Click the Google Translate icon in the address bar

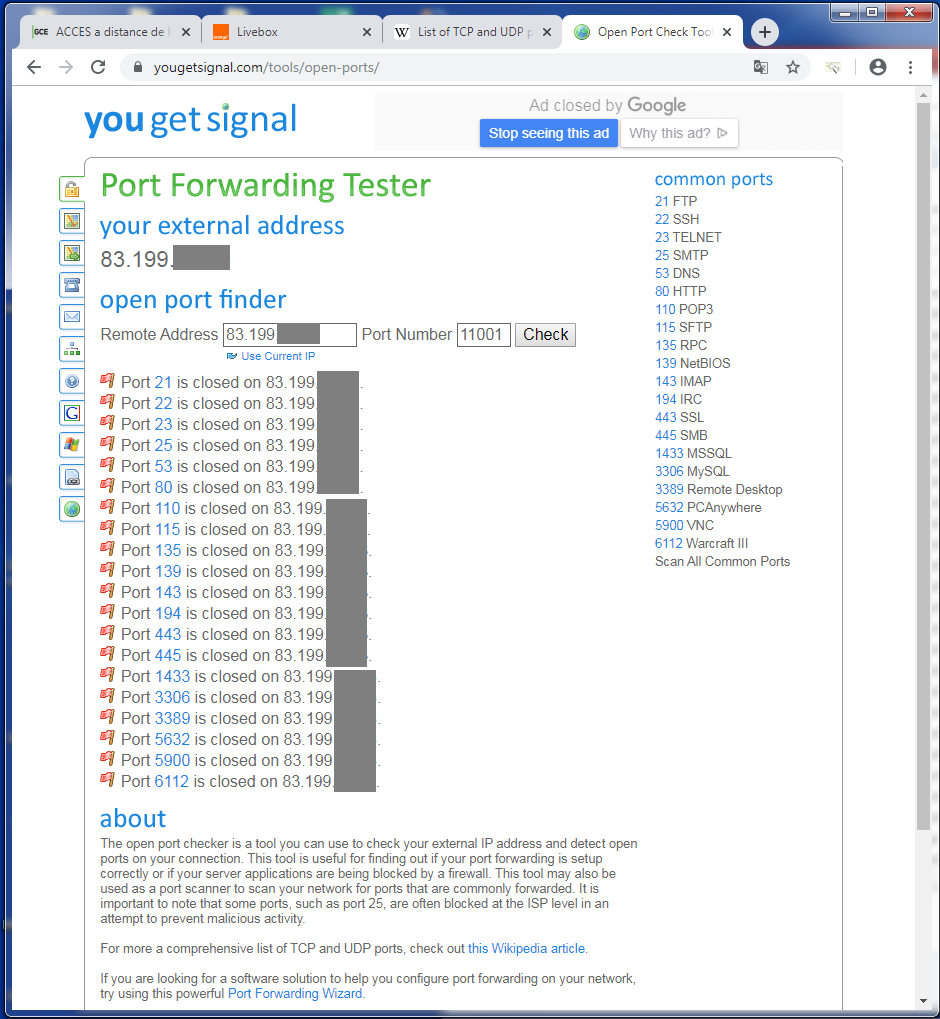[x=761, y=67]
